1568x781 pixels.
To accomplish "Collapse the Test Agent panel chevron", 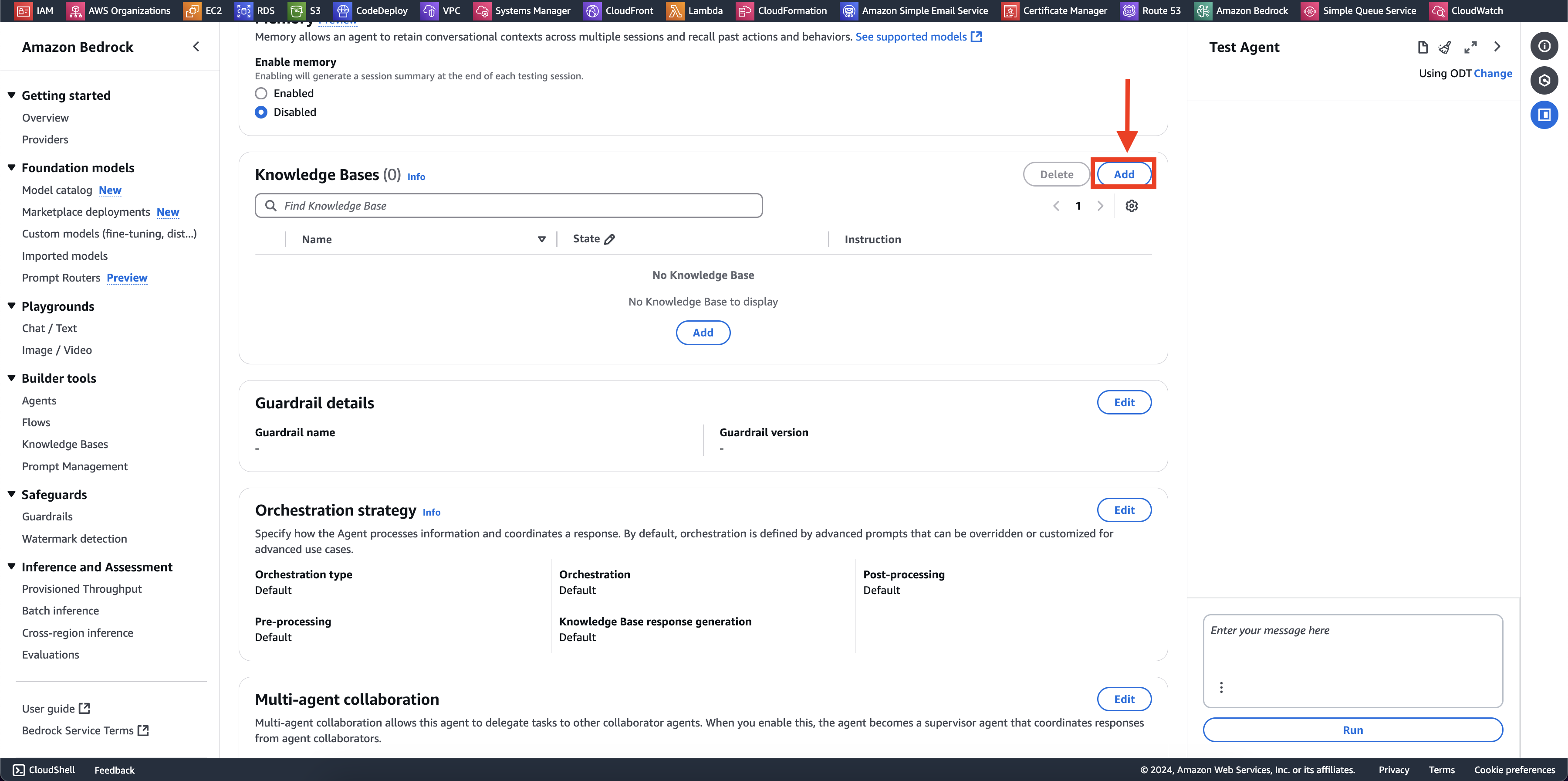I will (x=1497, y=47).
